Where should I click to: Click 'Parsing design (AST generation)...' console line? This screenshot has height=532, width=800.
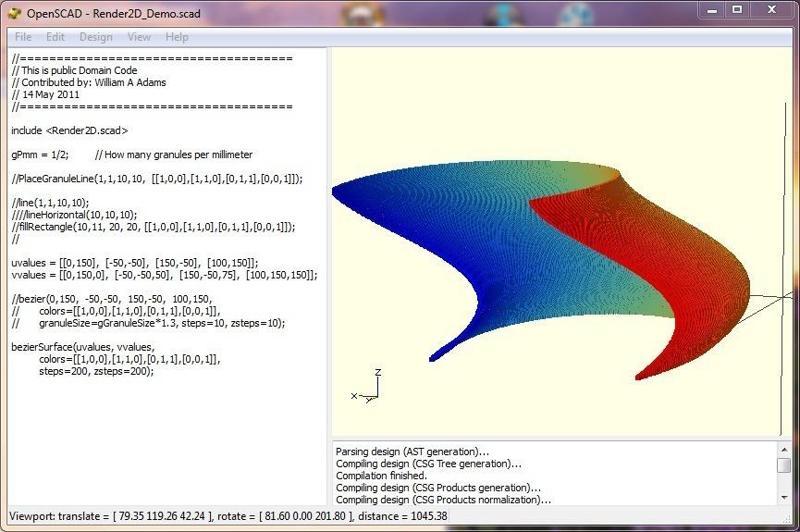tap(412, 451)
